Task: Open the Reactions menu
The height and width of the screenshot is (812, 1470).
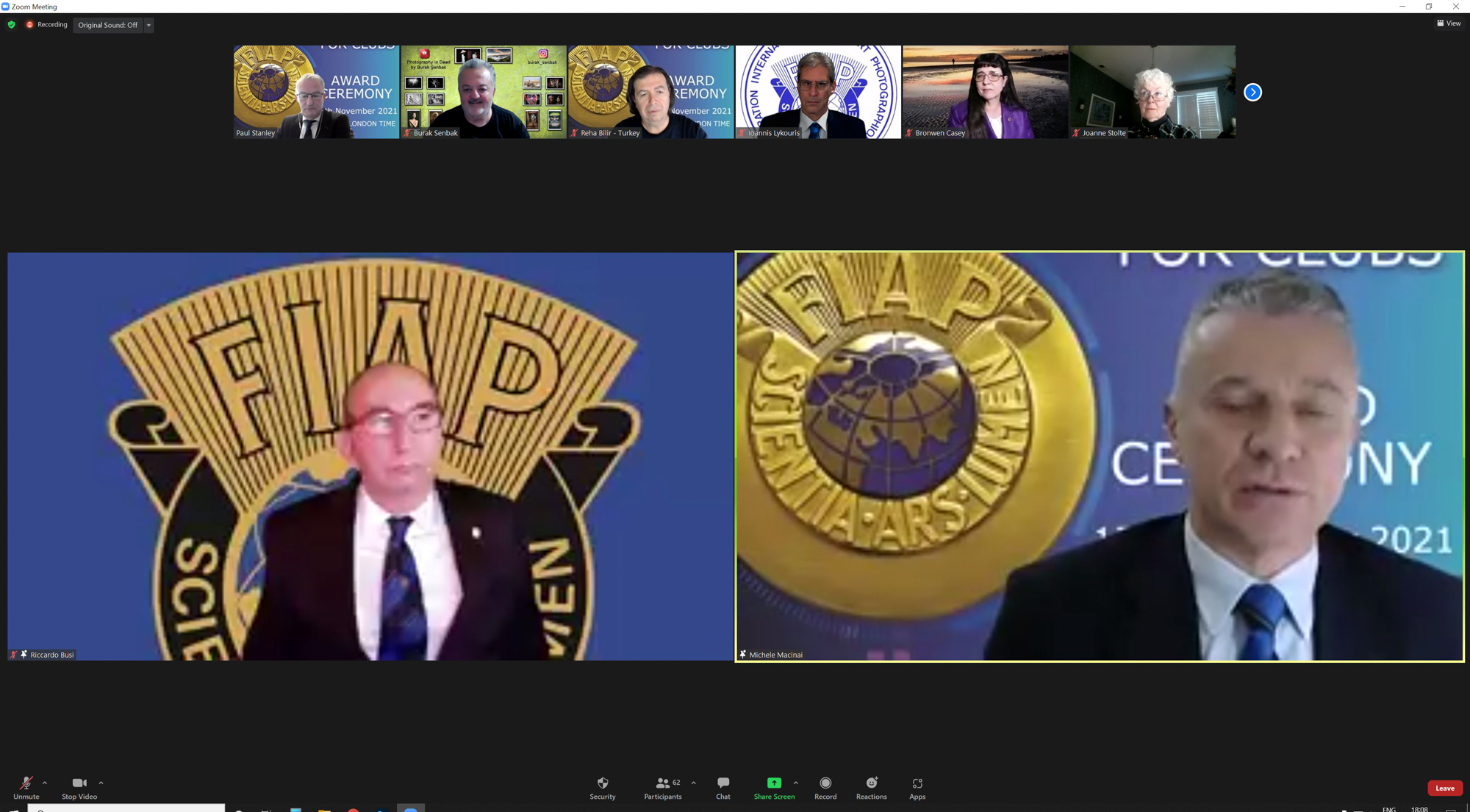Action: coord(872,788)
